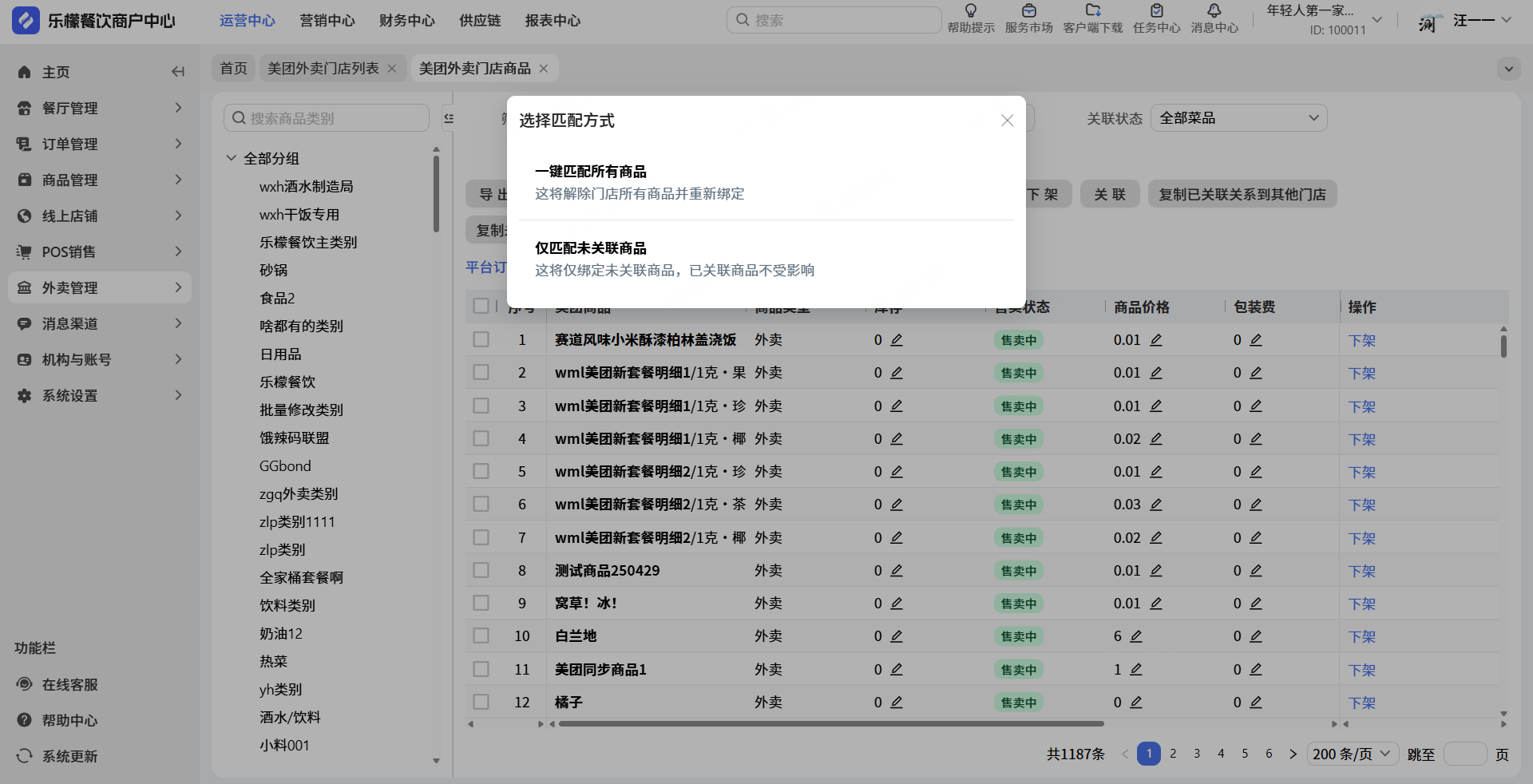Open the 关联状态 全部菜品 dropdown
The height and width of the screenshot is (784, 1533).
tap(1238, 118)
